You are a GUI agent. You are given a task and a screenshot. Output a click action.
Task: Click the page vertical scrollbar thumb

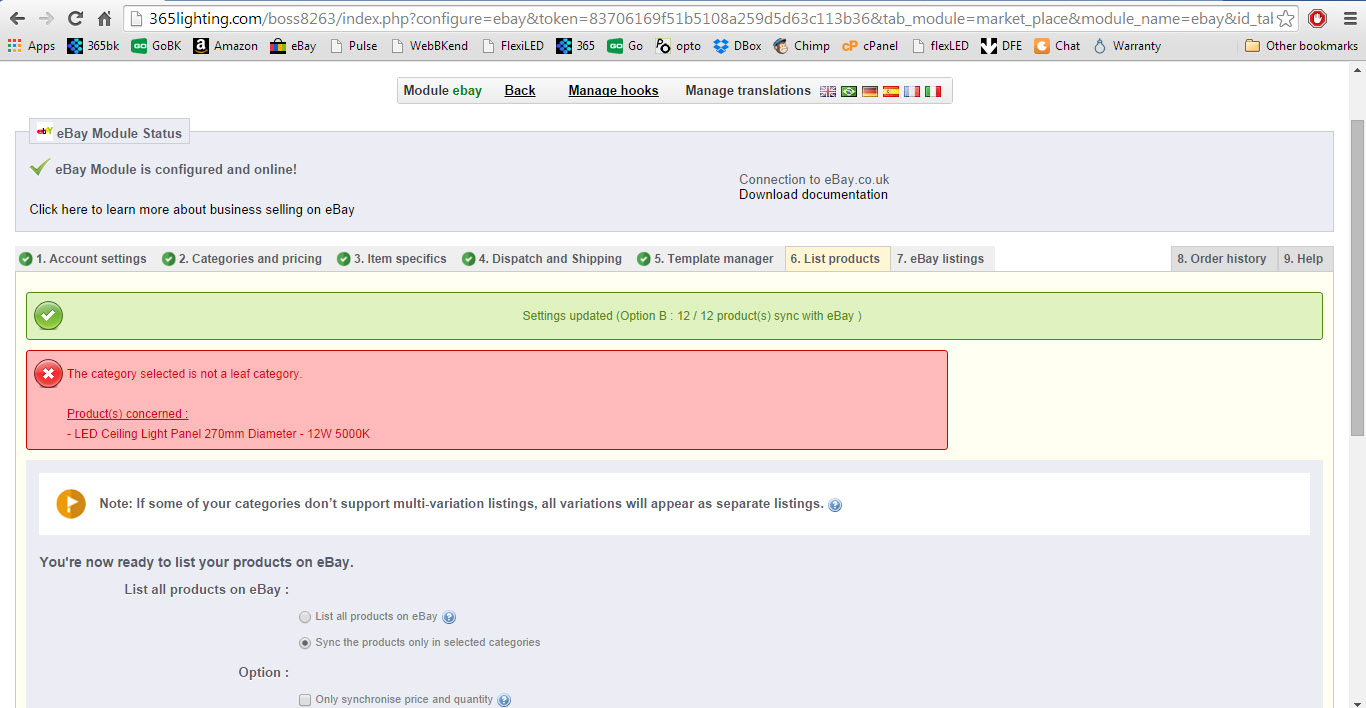[1357, 277]
